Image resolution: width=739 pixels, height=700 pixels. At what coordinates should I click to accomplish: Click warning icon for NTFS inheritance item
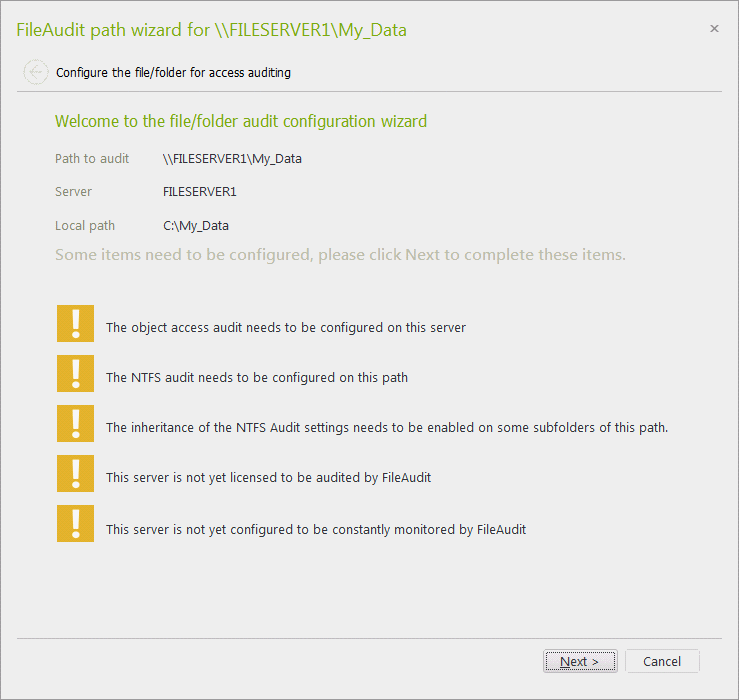[76, 424]
